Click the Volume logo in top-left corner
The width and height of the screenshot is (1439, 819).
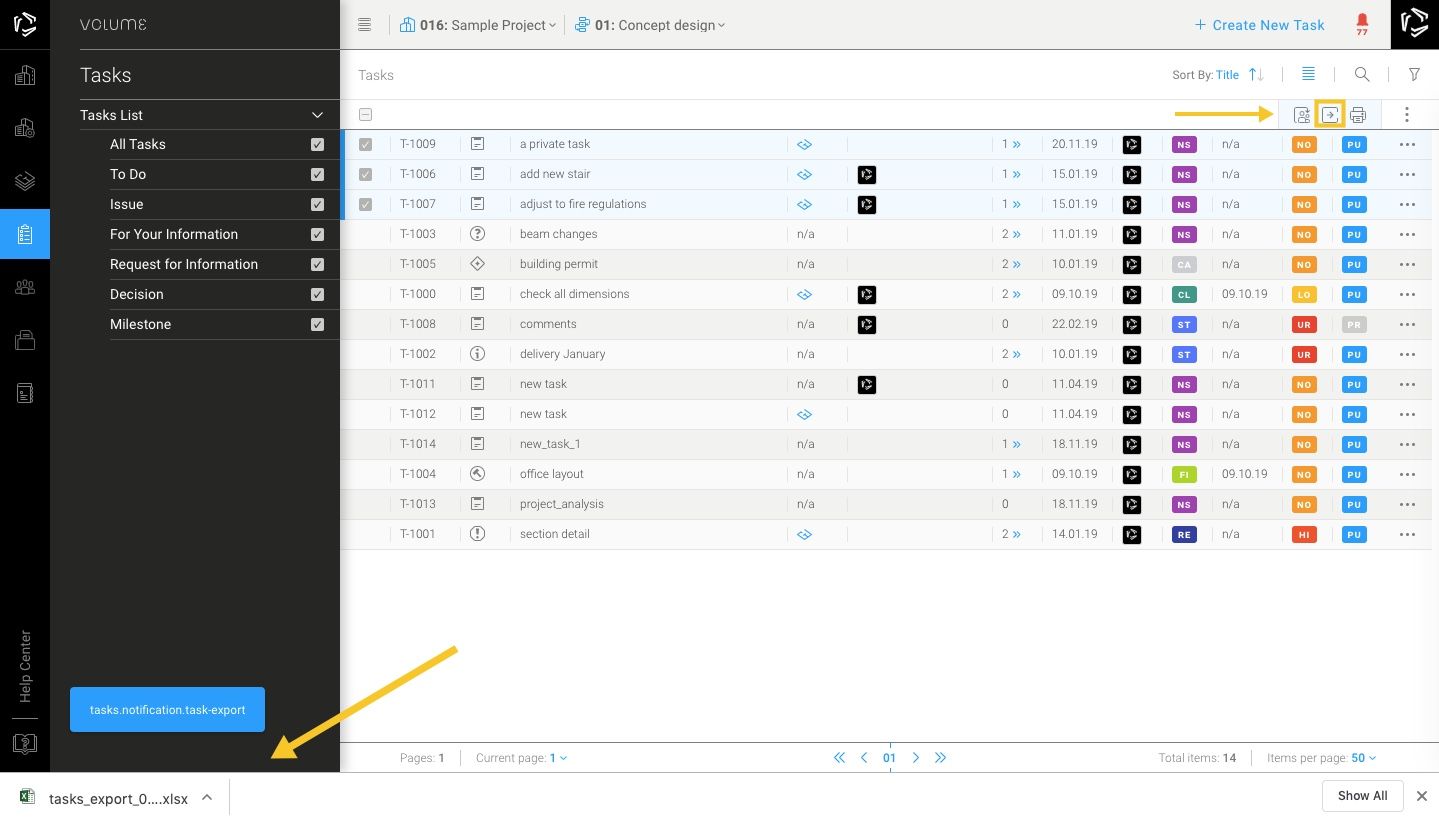point(25,25)
